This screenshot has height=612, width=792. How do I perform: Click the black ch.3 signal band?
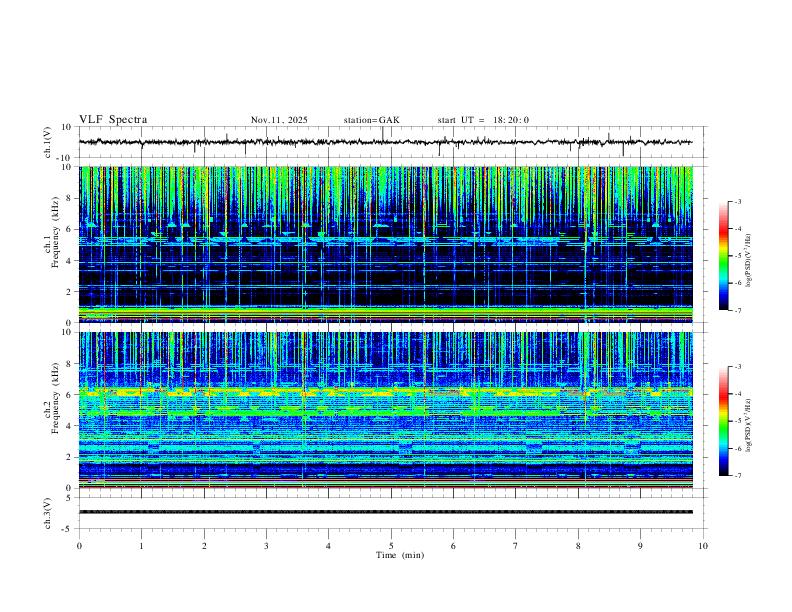[x=385, y=512]
